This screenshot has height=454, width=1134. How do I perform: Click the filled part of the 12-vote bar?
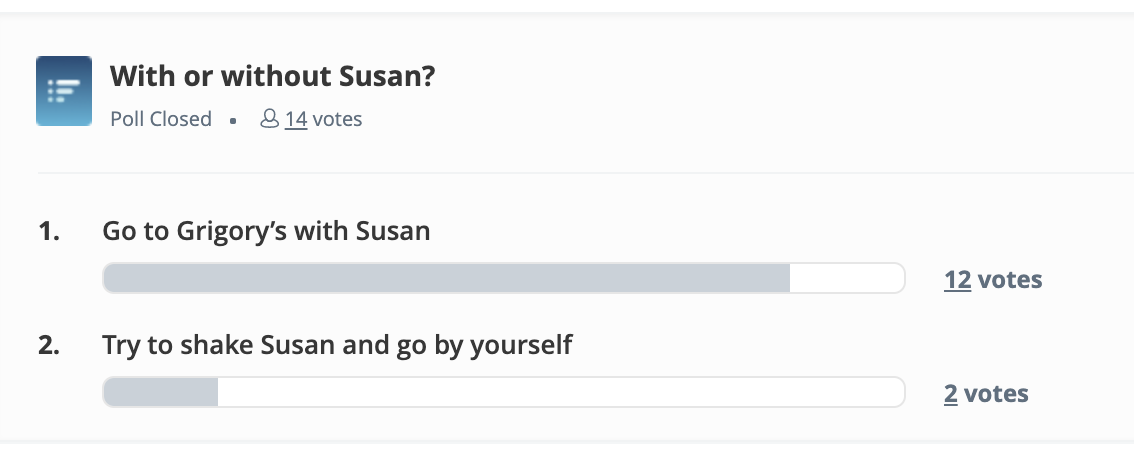[x=446, y=278]
